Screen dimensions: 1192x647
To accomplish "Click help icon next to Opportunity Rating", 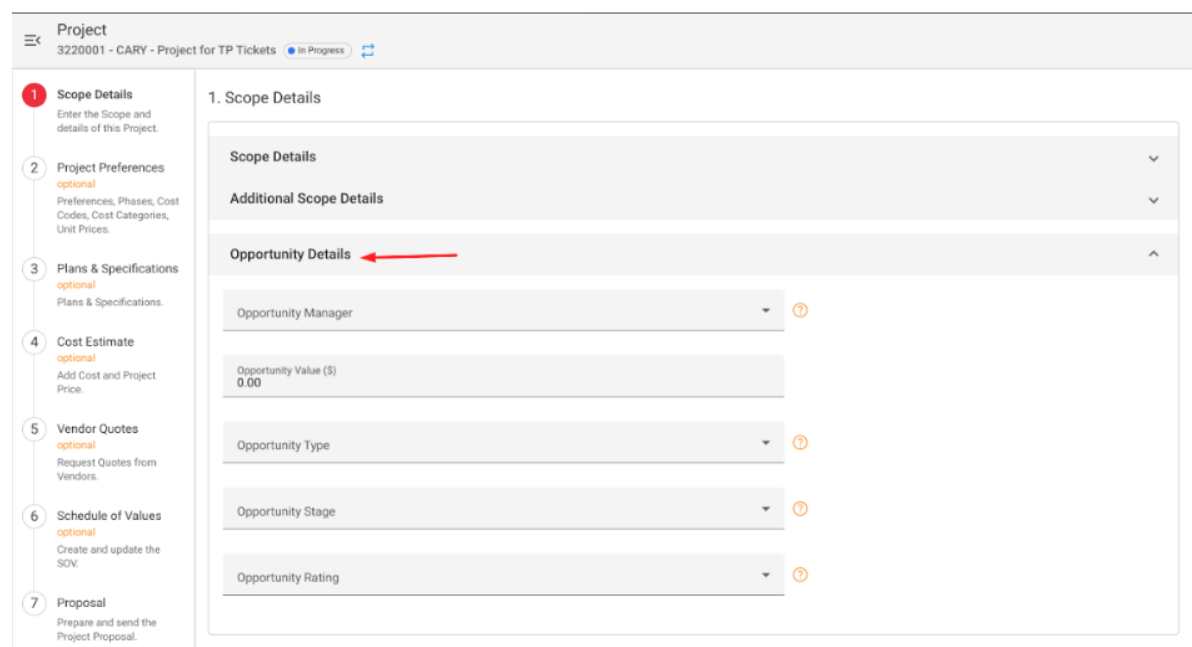I will (800, 575).
